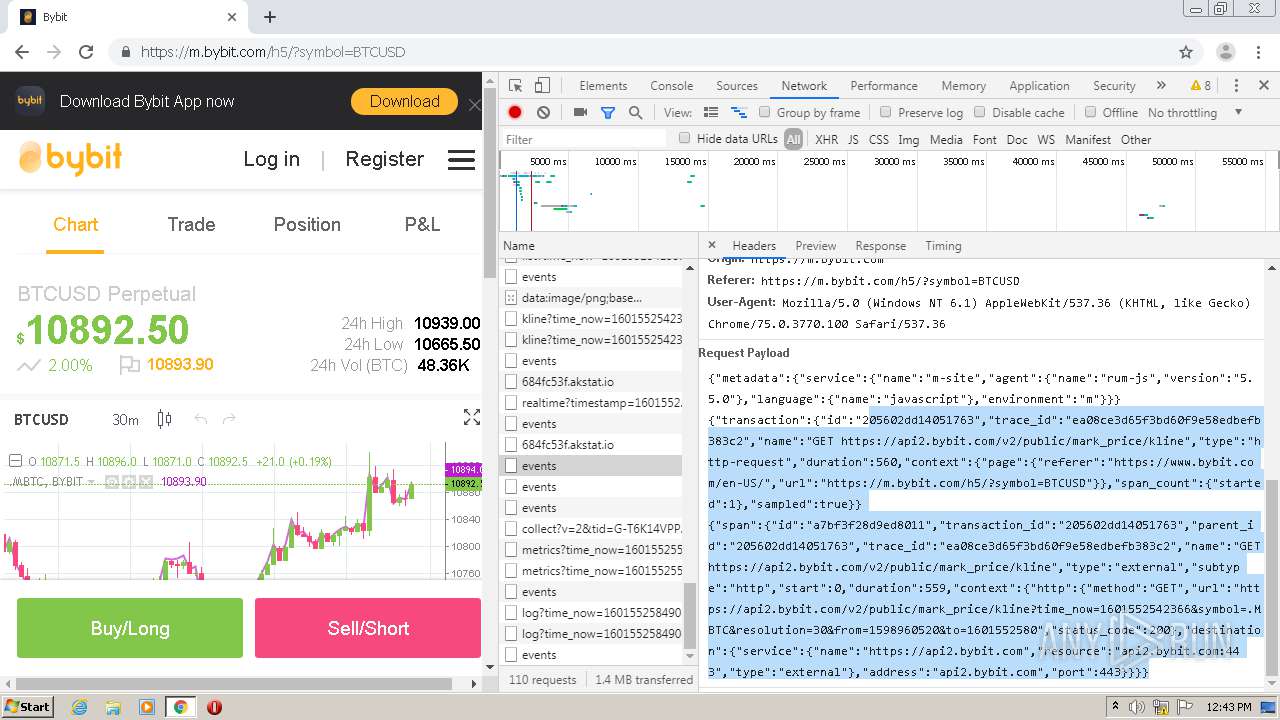Image resolution: width=1280 pixels, height=720 pixels.
Task: Open a new browser tab
Action: point(270,17)
